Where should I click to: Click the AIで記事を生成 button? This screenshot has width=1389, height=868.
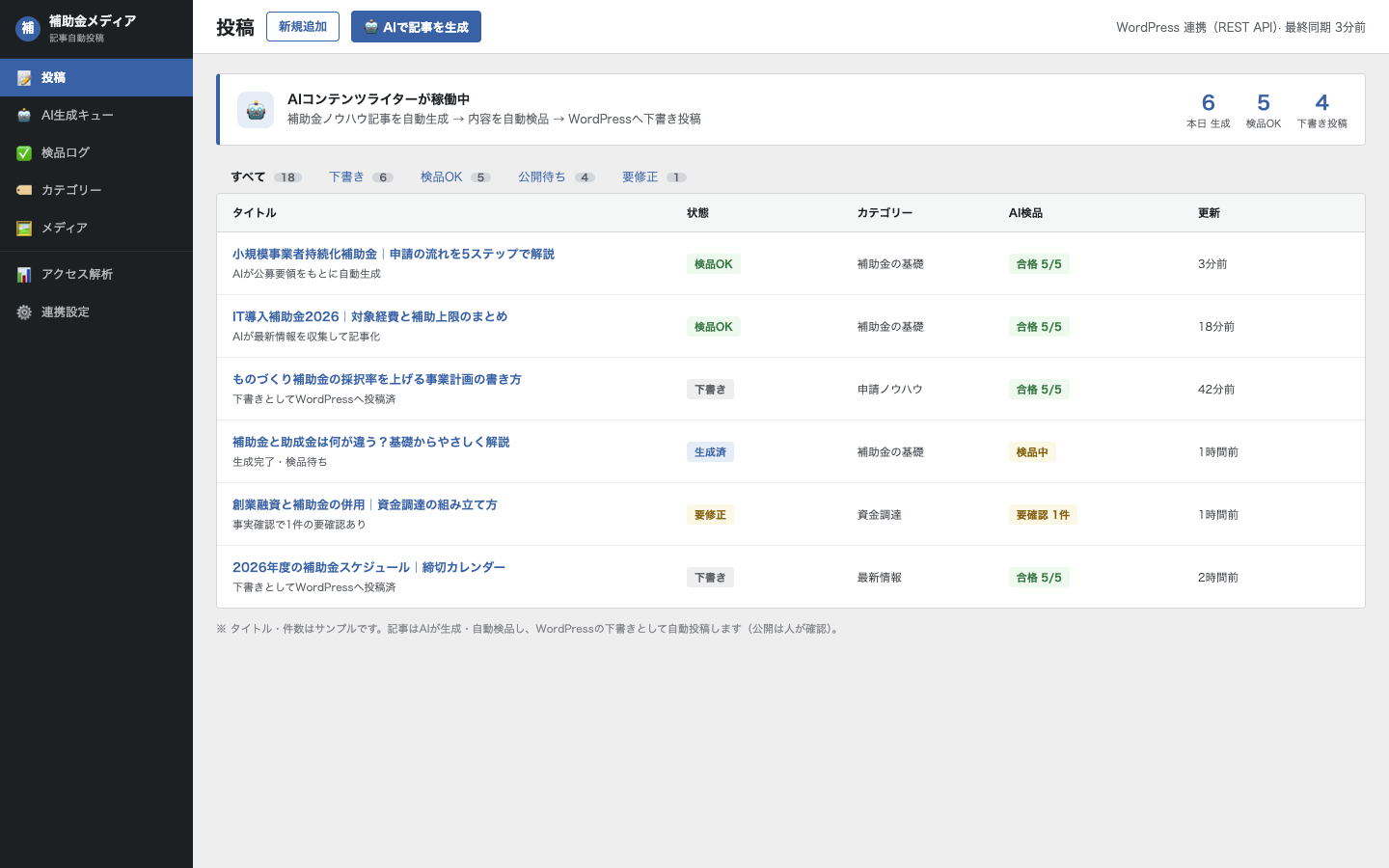click(x=416, y=27)
